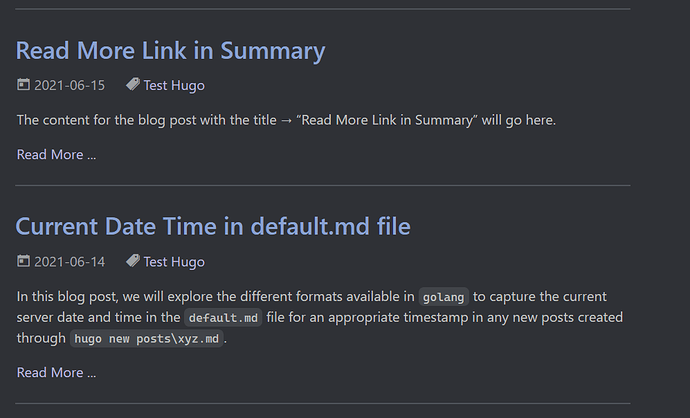690x418 pixels.
Task: Open the Test Hugo tag under second post
Action: [x=174, y=262]
